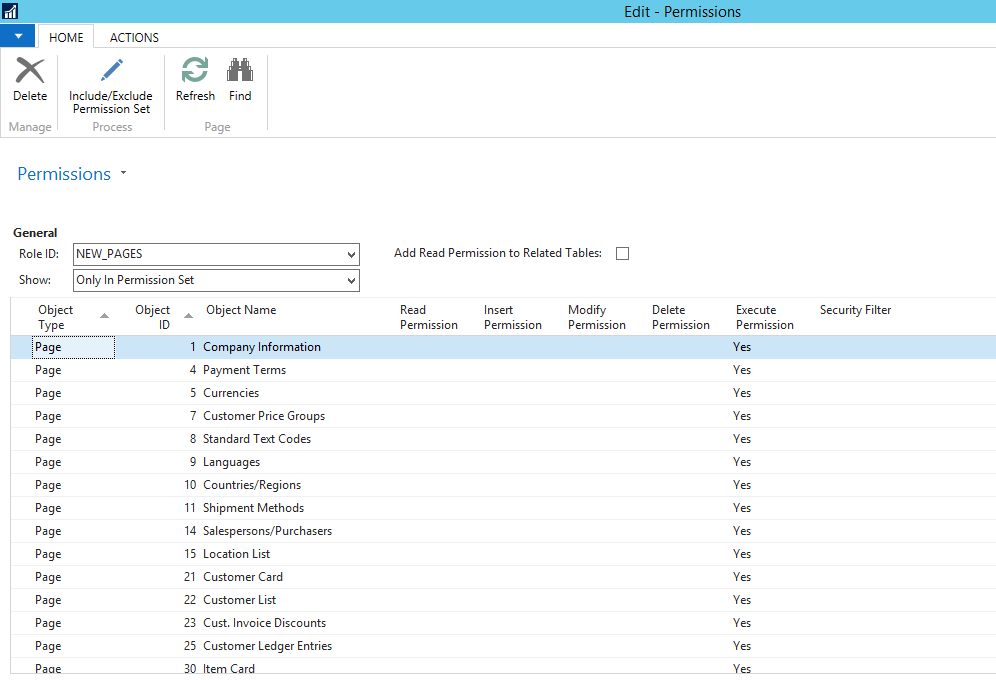Select the Salespersons/Purchasers row

click(x=267, y=531)
